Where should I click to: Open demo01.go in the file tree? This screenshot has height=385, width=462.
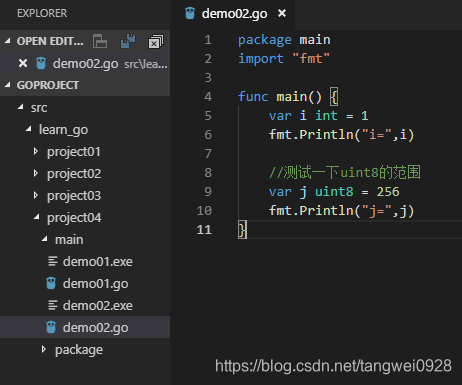85,283
